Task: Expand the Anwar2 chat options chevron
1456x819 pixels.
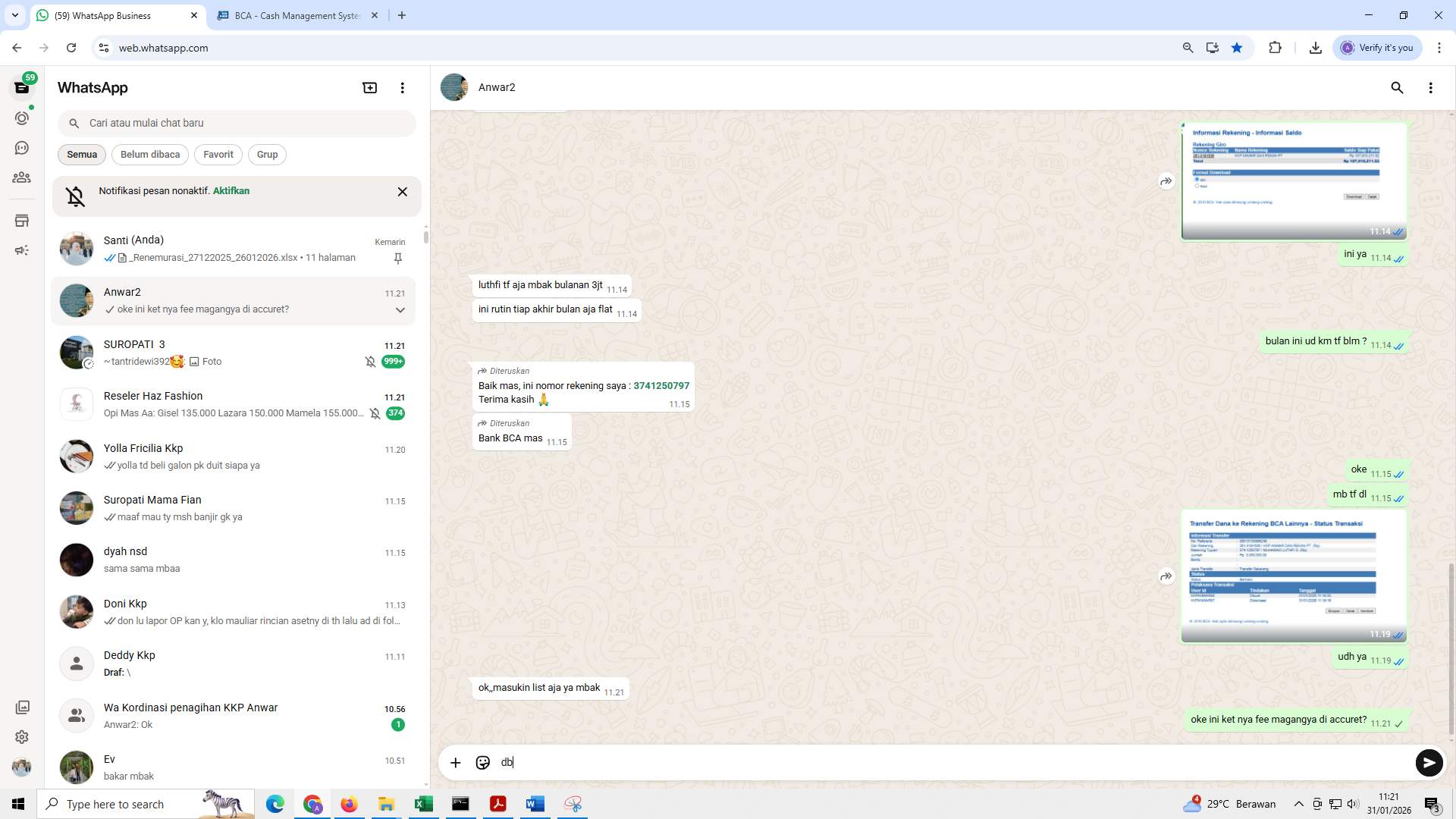Action: point(400,309)
